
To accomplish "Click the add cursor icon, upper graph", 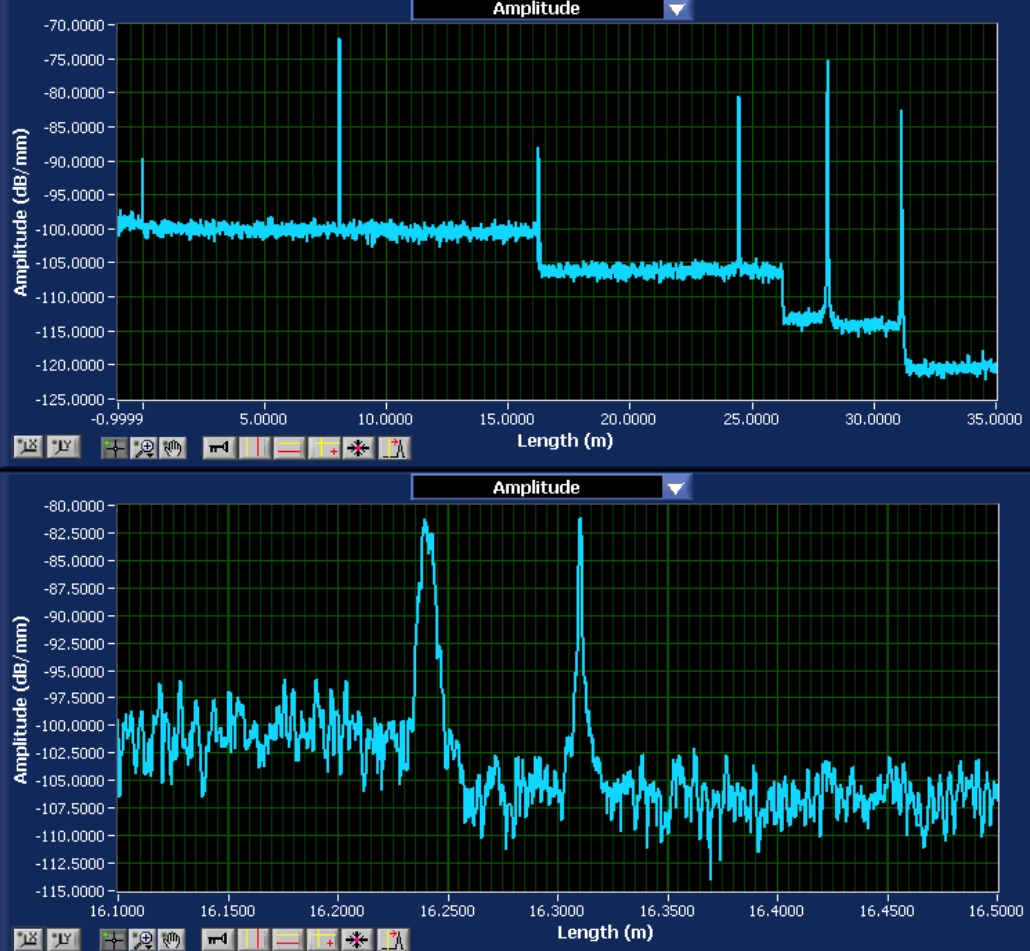I will (325, 449).
